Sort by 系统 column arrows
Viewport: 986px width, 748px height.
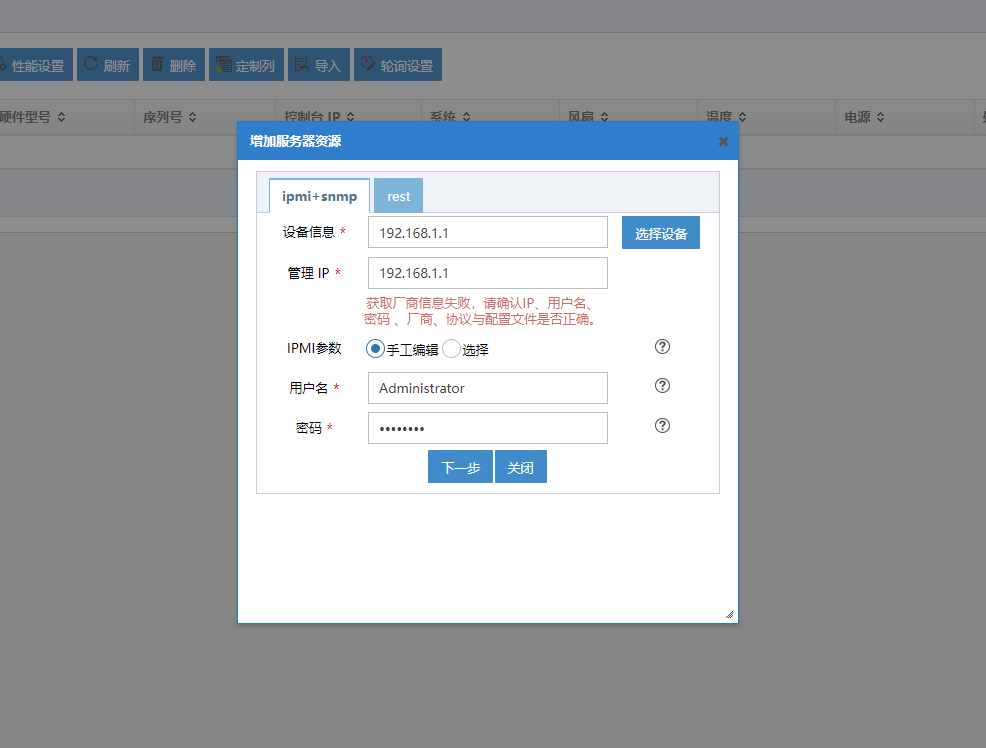click(x=466, y=116)
